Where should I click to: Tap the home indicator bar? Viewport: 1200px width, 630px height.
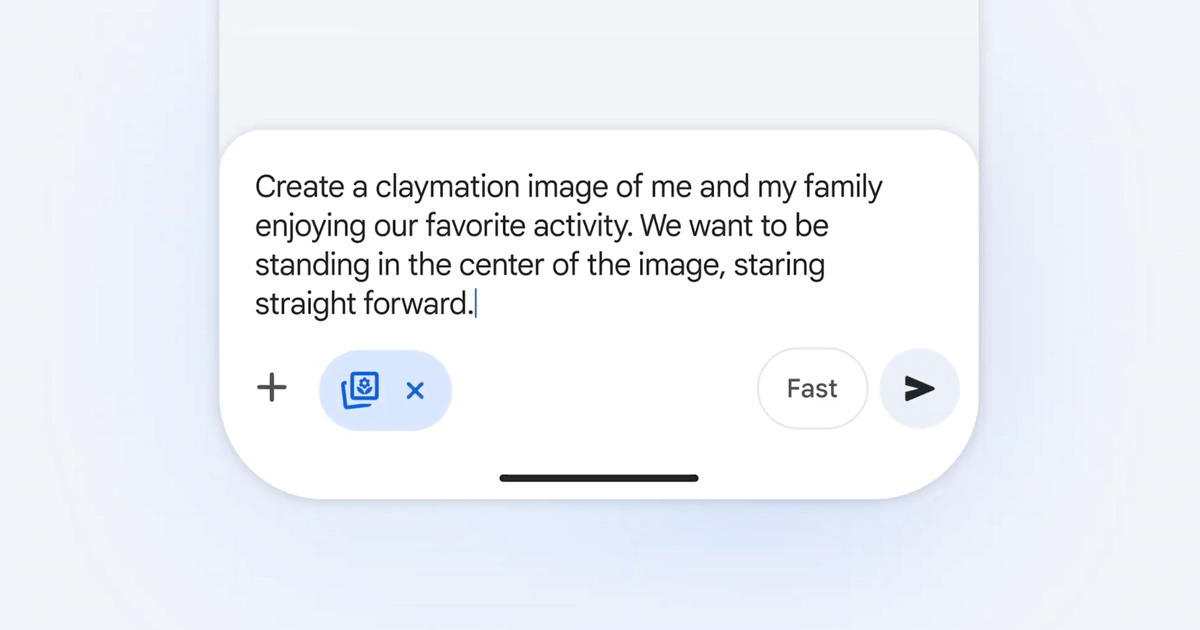point(599,478)
